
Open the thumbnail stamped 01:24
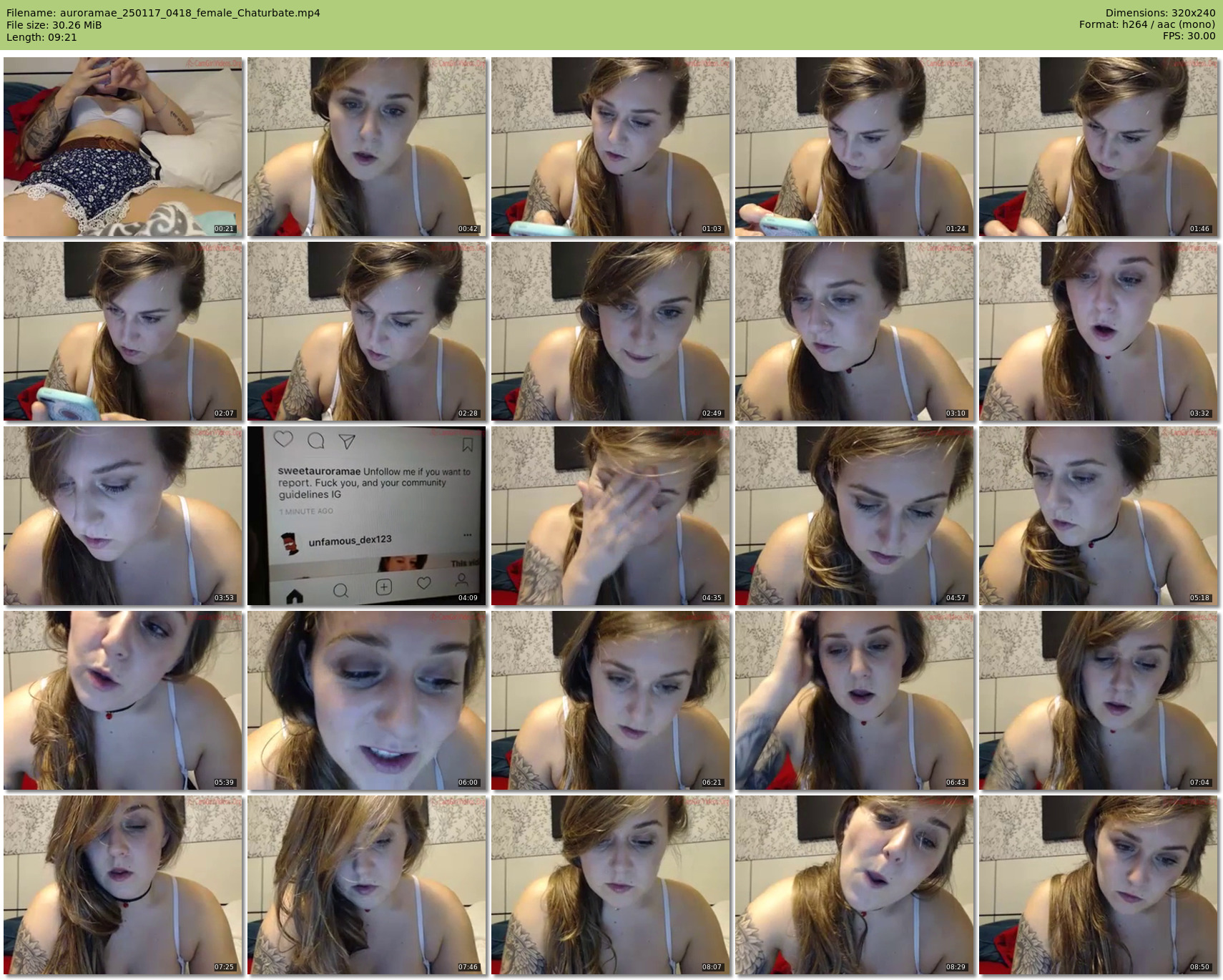click(855, 147)
